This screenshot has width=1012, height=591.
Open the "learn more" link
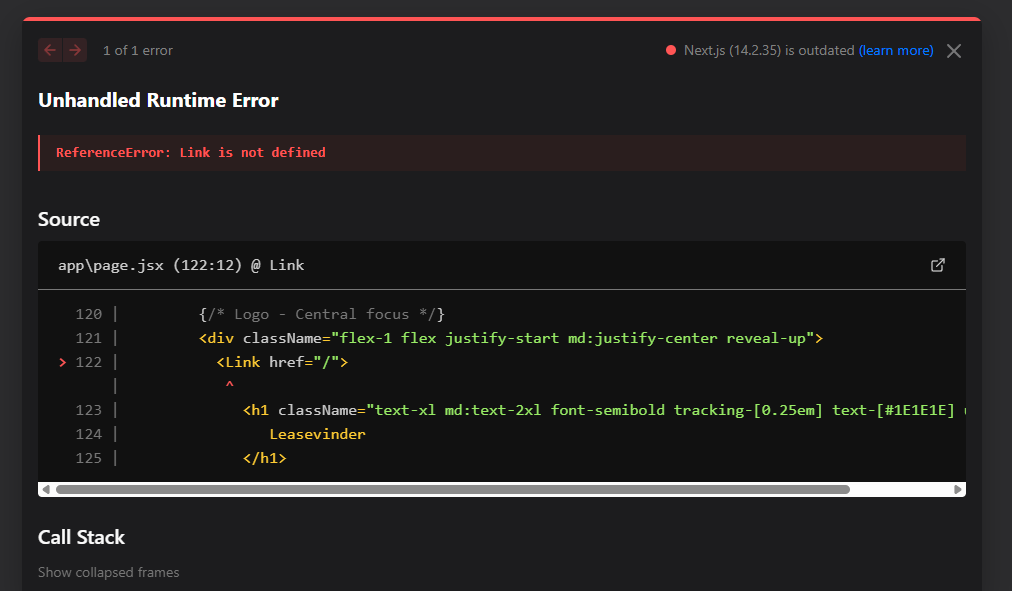896,50
